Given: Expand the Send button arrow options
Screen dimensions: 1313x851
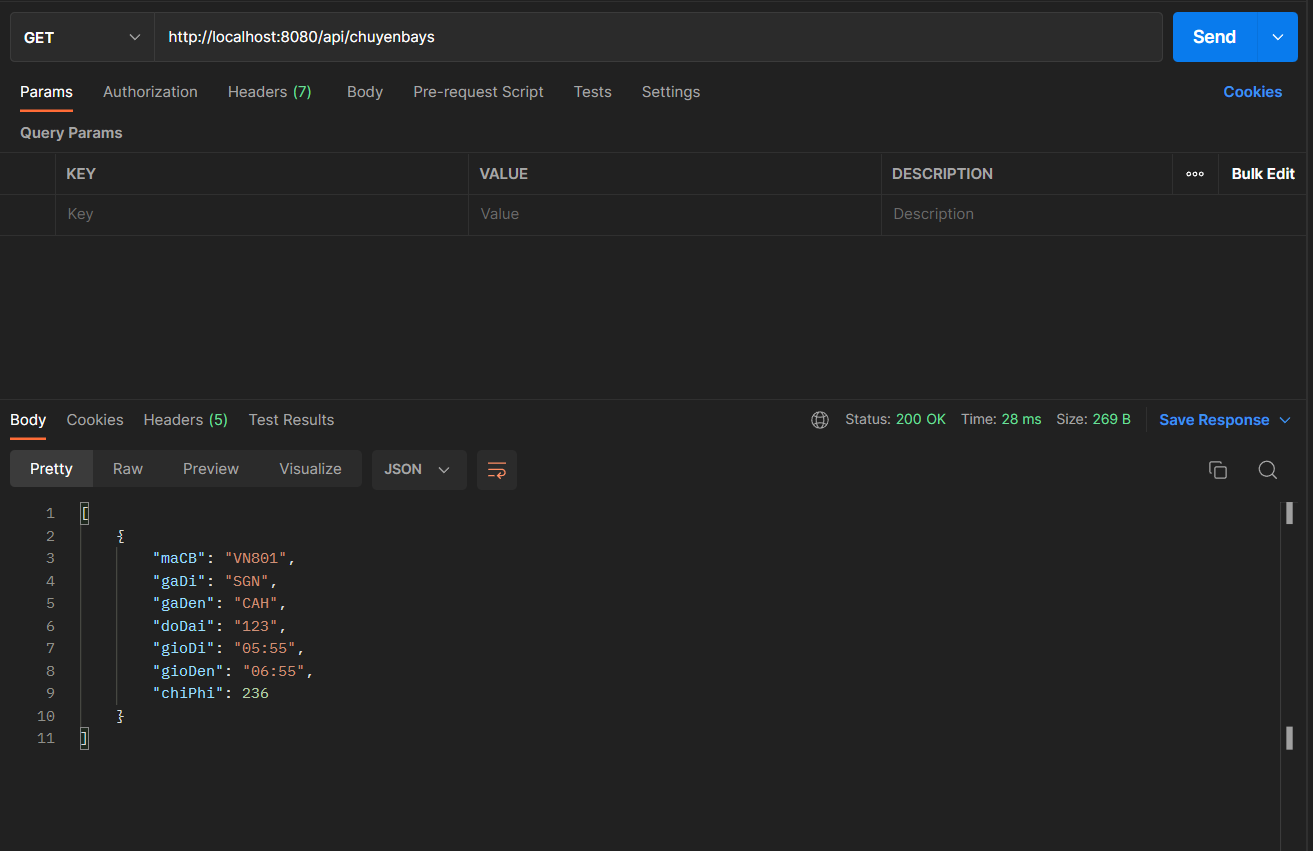Looking at the screenshot, I should (x=1277, y=37).
